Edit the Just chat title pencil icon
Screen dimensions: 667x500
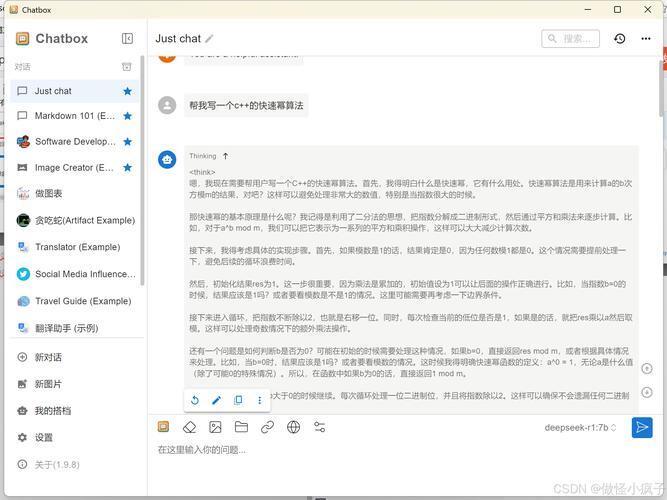[x=209, y=39]
